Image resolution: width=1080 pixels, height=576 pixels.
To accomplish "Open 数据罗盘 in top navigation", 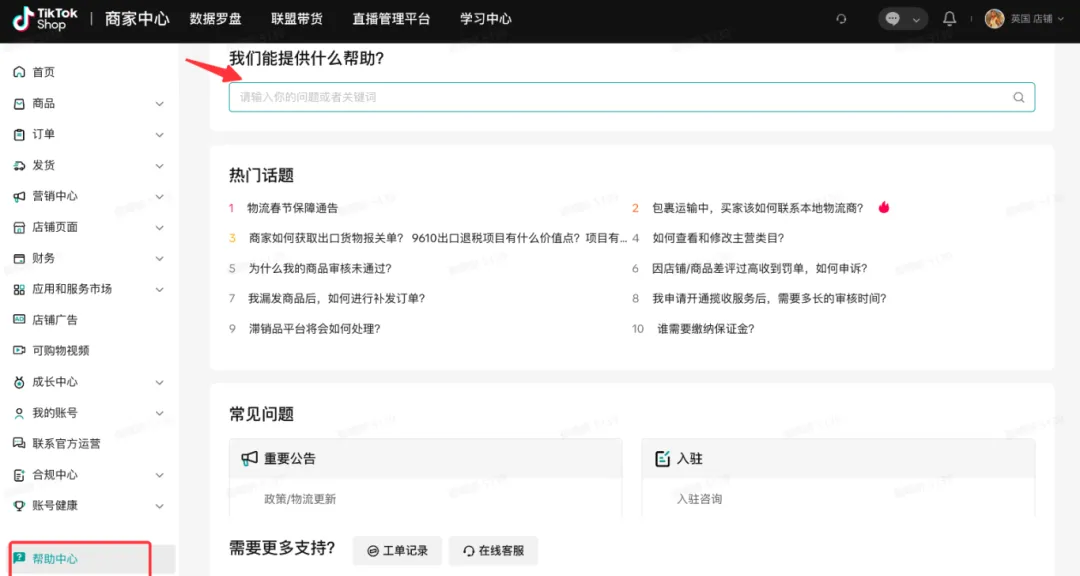I will [216, 19].
